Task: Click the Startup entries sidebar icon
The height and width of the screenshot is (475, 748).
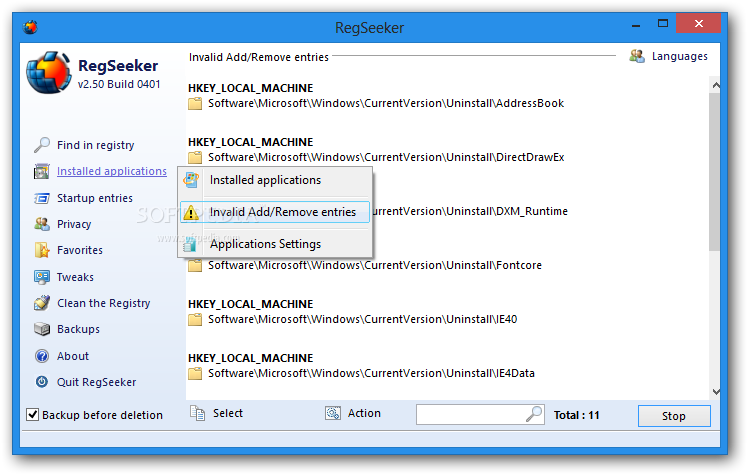Action: click(x=42, y=198)
